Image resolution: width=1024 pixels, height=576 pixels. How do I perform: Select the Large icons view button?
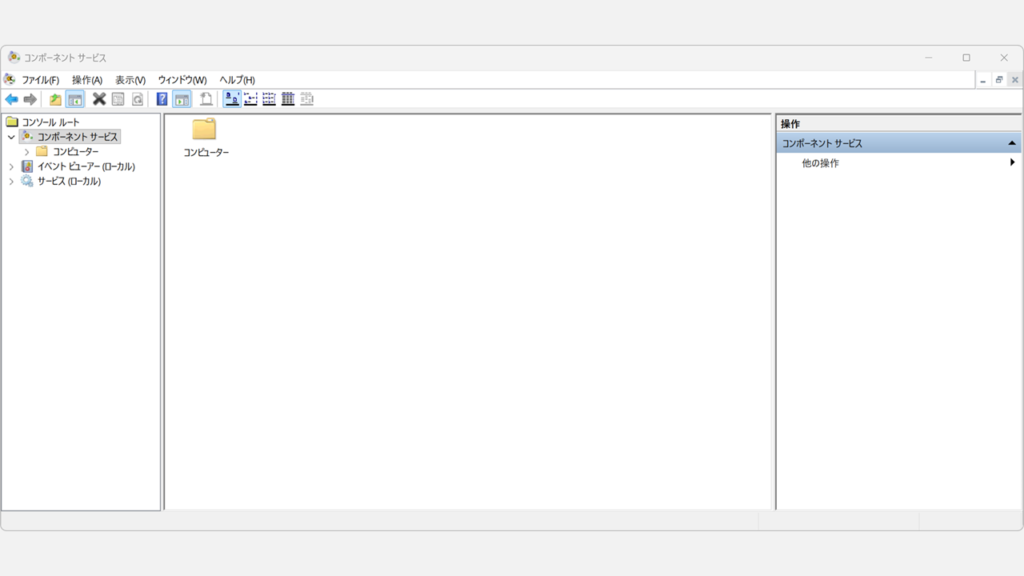click(x=231, y=99)
